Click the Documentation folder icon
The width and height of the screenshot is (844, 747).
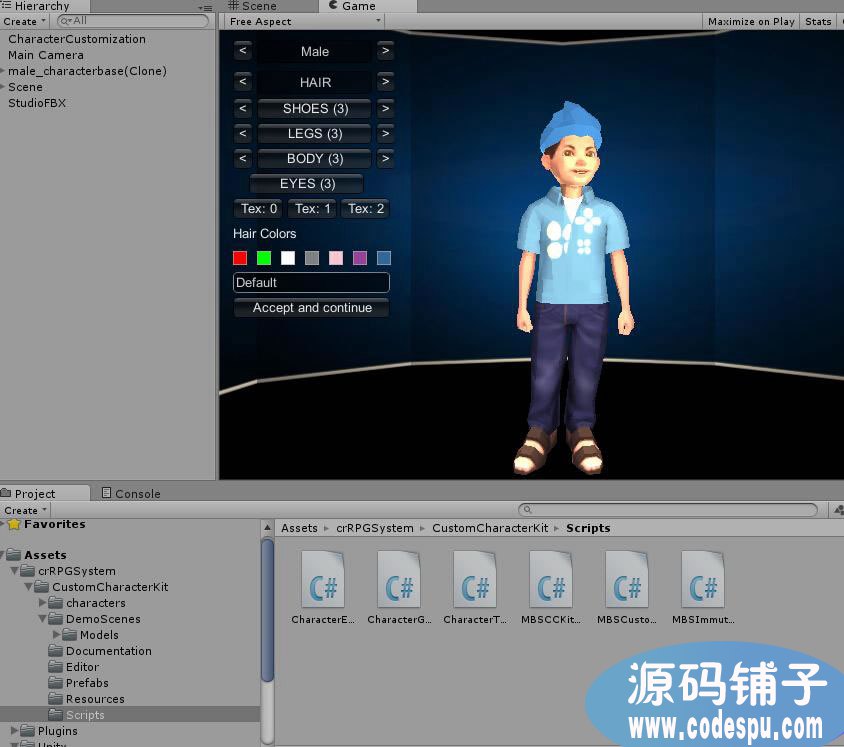[x=55, y=651]
